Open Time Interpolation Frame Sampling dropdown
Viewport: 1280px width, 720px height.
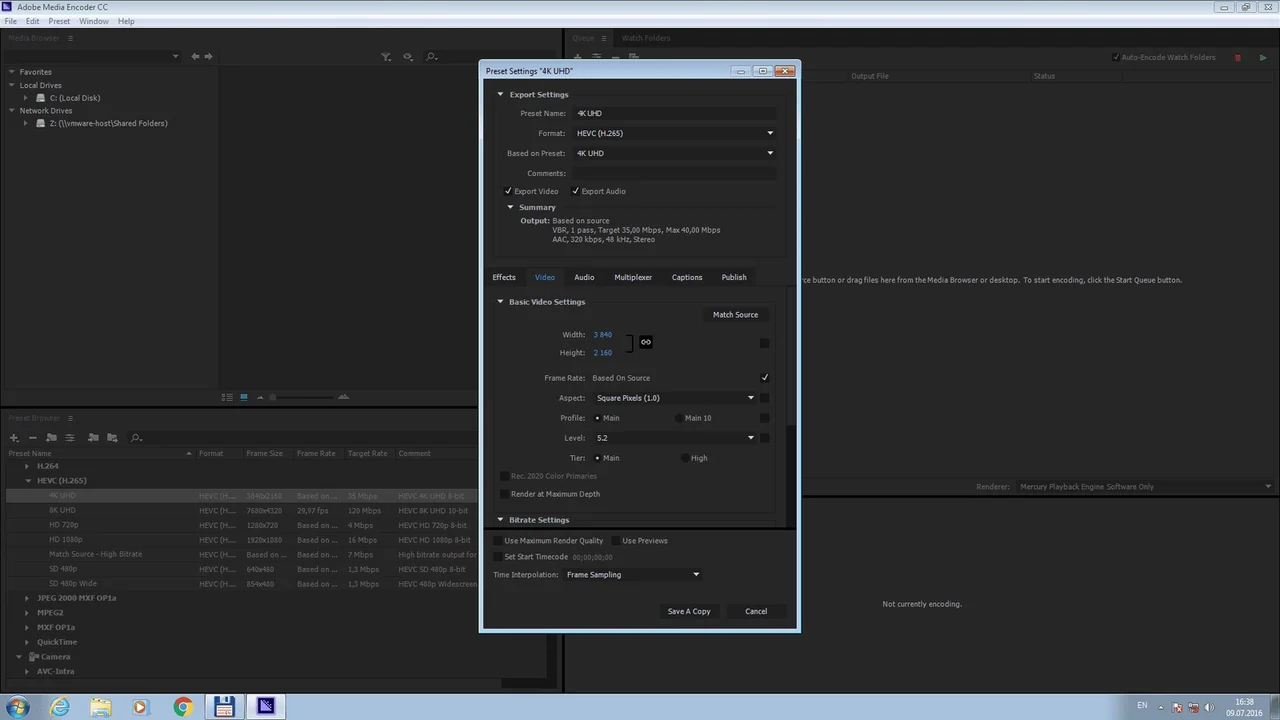tap(633, 575)
